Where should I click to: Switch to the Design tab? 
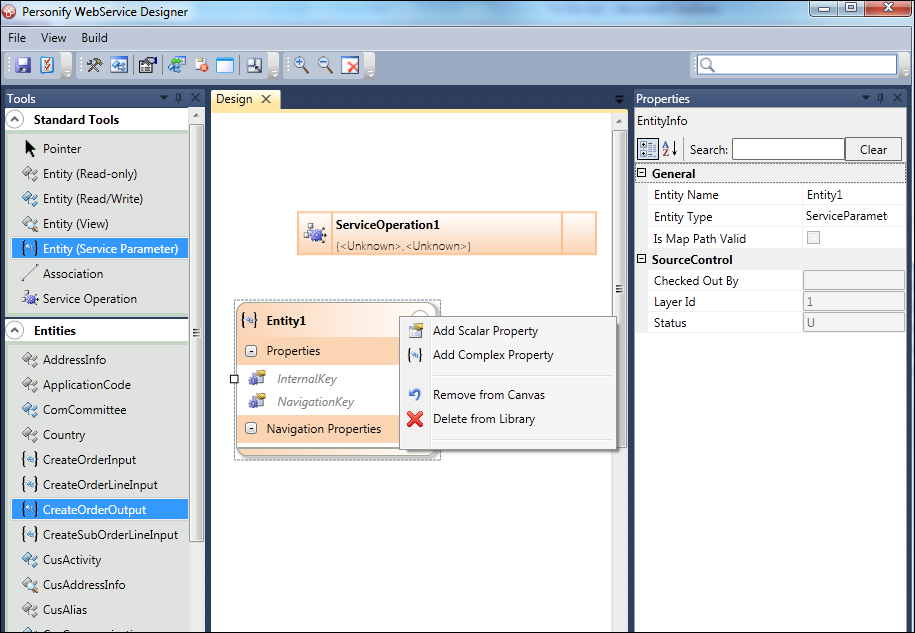coord(234,99)
